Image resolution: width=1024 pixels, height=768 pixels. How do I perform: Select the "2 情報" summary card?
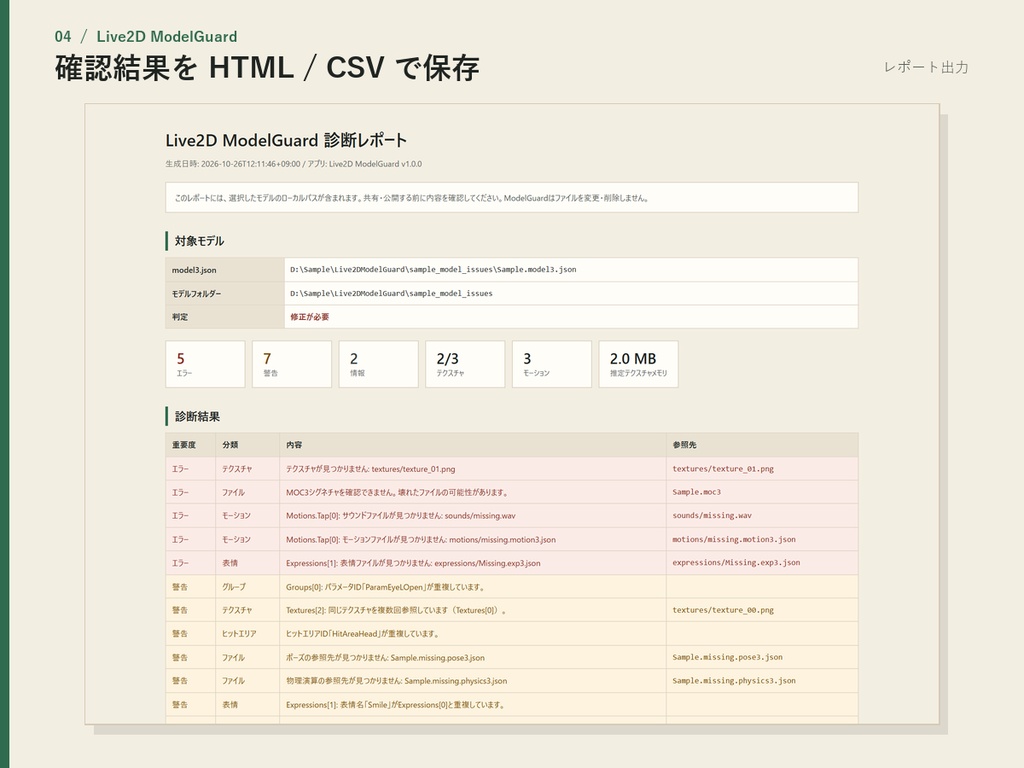[x=379, y=364]
